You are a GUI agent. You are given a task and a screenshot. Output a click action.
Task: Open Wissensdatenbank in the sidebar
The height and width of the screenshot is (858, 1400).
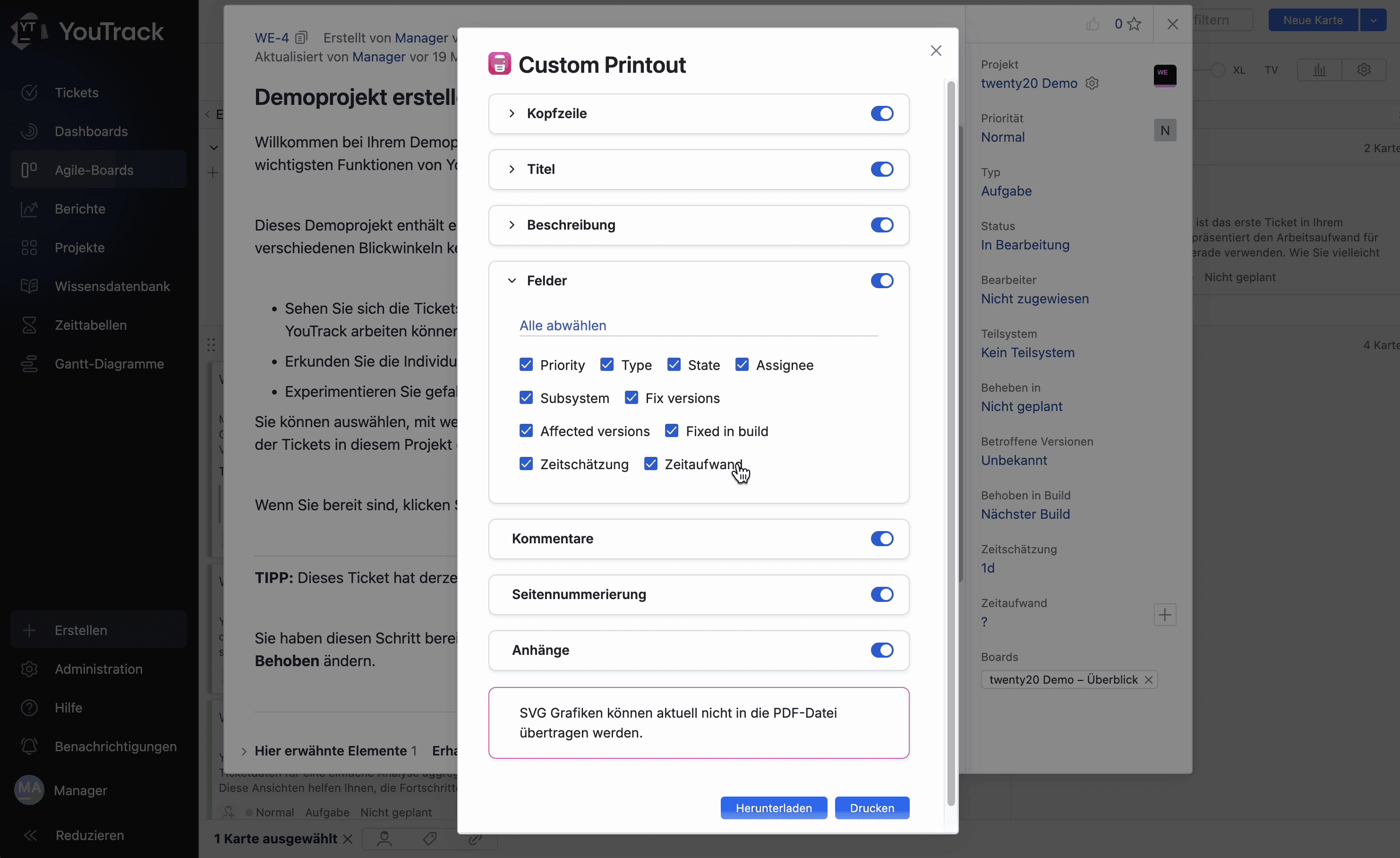pos(112,286)
